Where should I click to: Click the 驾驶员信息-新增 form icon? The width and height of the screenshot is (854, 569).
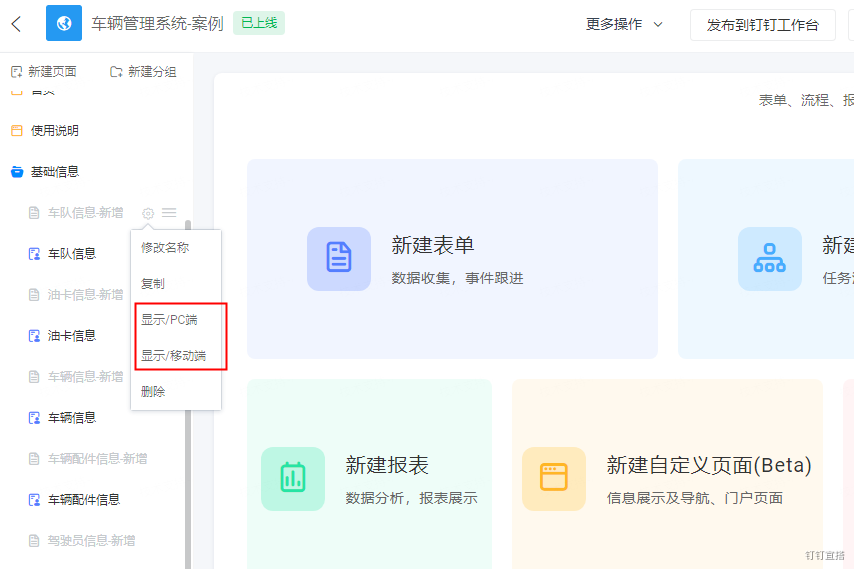34,541
